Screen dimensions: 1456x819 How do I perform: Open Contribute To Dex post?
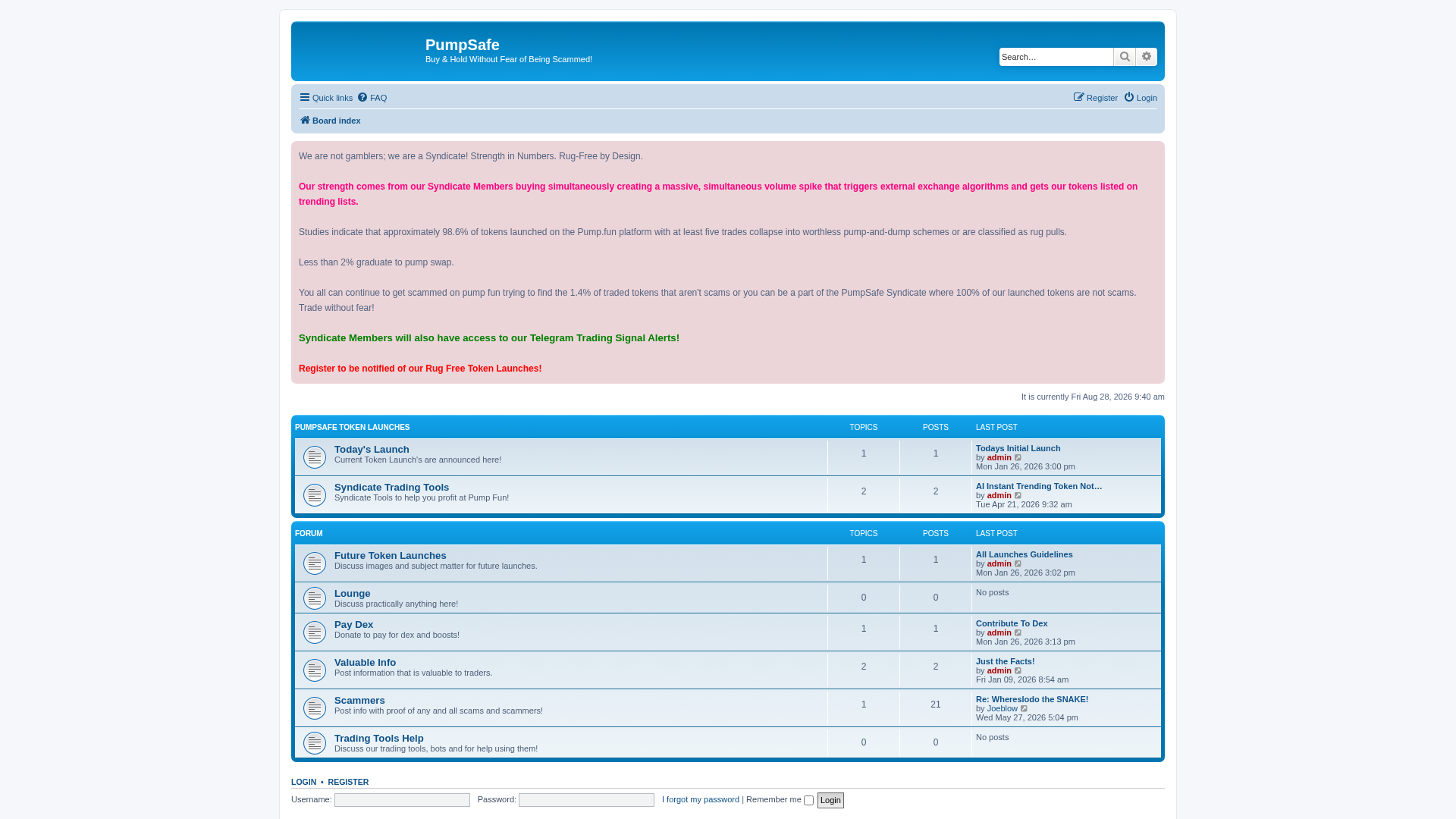(1012, 623)
